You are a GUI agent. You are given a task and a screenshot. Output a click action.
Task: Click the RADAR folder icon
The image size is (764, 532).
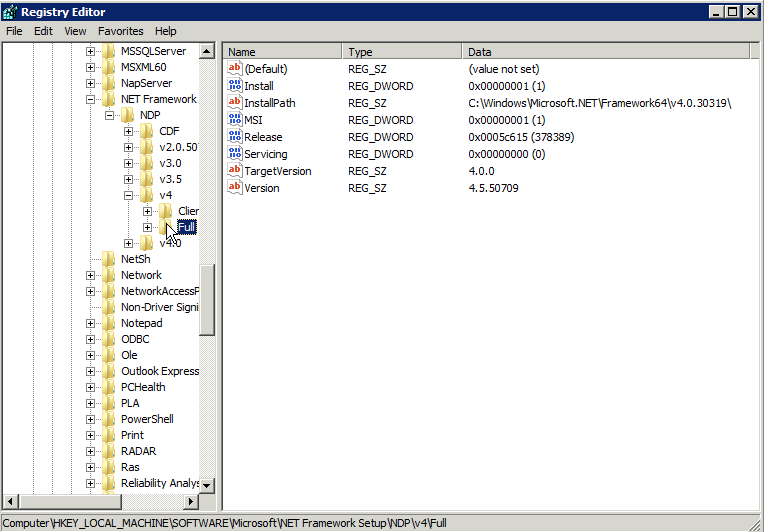coord(109,451)
